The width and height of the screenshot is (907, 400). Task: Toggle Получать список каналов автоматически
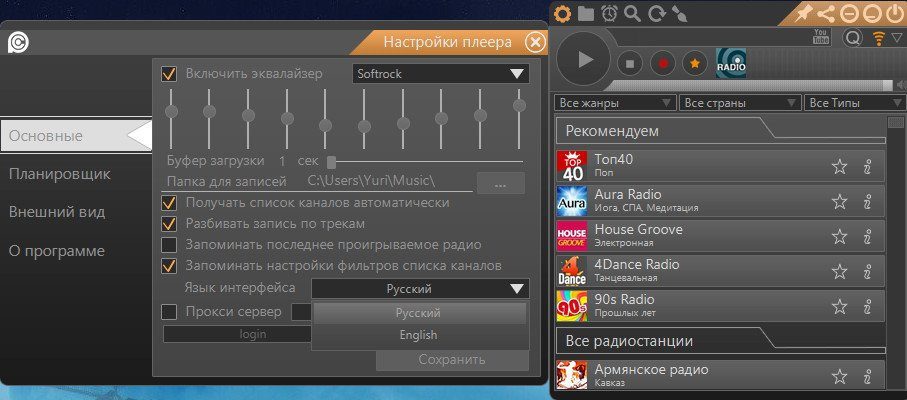(x=169, y=203)
